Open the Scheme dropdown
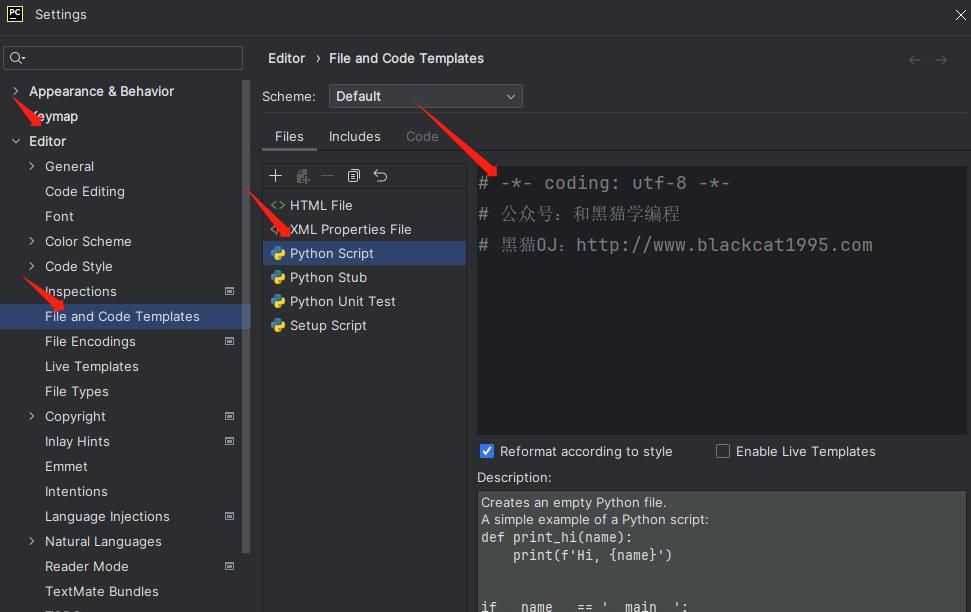Image resolution: width=971 pixels, height=612 pixels. pyautogui.click(x=425, y=96)
